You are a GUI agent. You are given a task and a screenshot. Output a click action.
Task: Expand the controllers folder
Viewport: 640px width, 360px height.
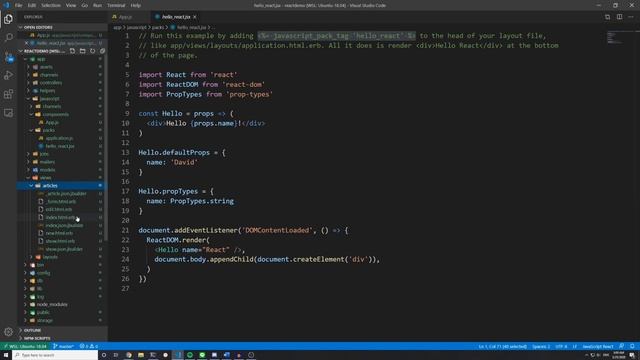click(28, 82)
